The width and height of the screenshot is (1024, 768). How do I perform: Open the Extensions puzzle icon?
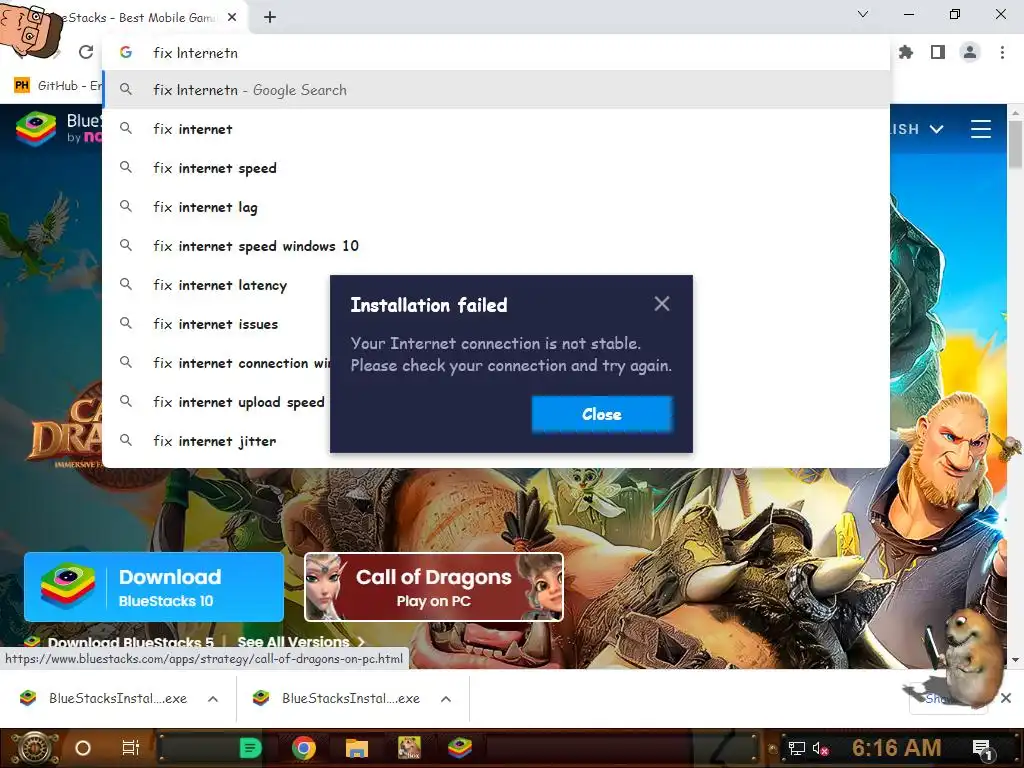point(906,52)
